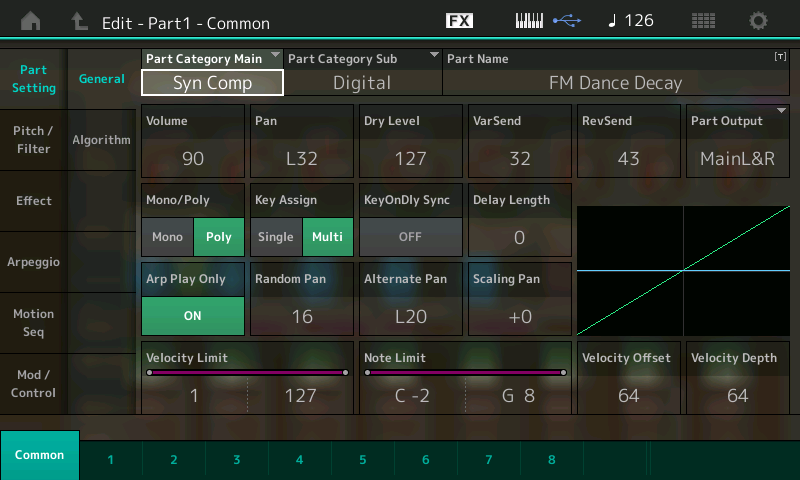Select operator tab 4
Screen dimensions: 800x480
pyautogui.click(x=299, y=460)
